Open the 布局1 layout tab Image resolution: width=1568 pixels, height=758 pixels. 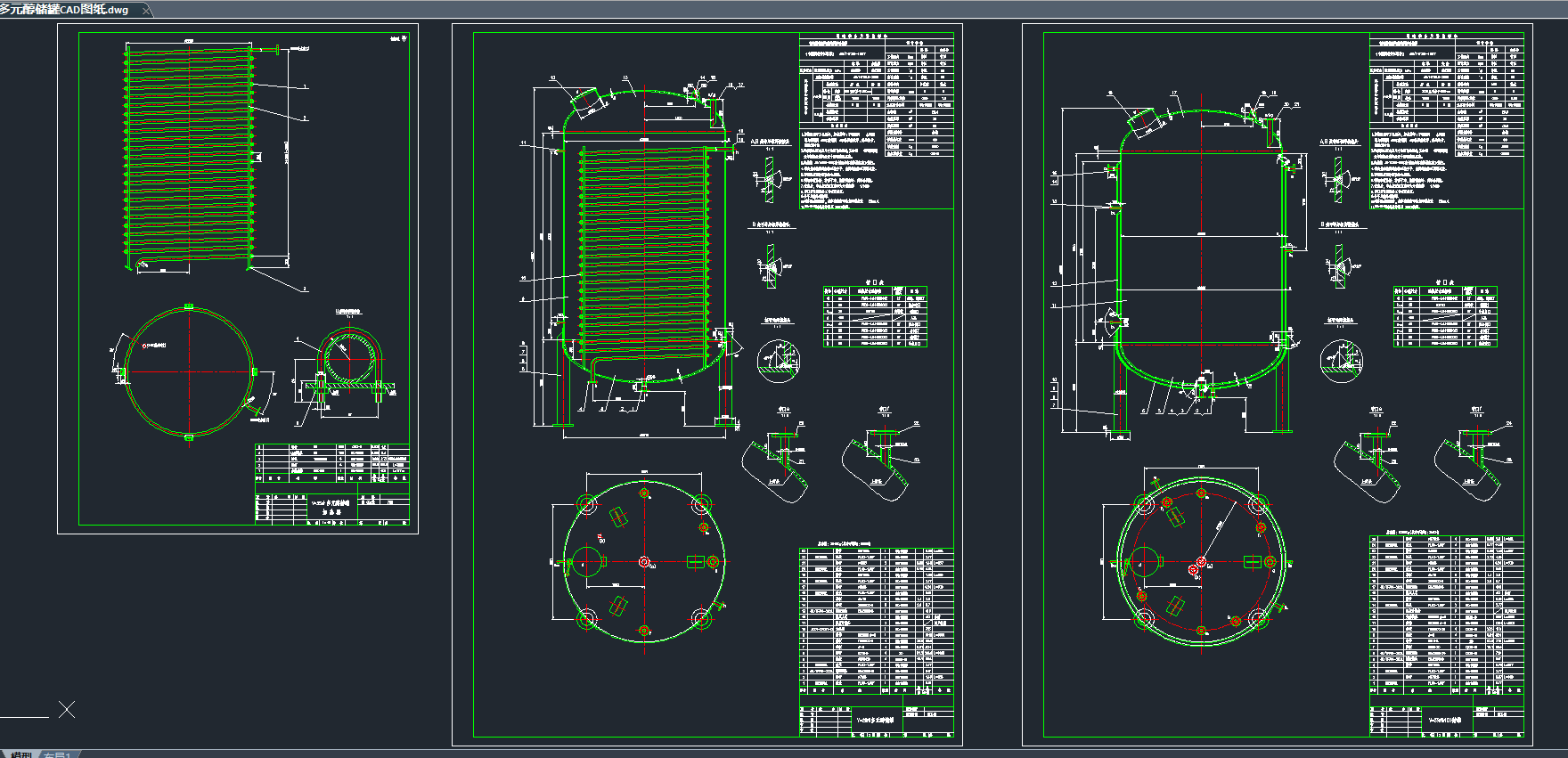click(59, 755)
